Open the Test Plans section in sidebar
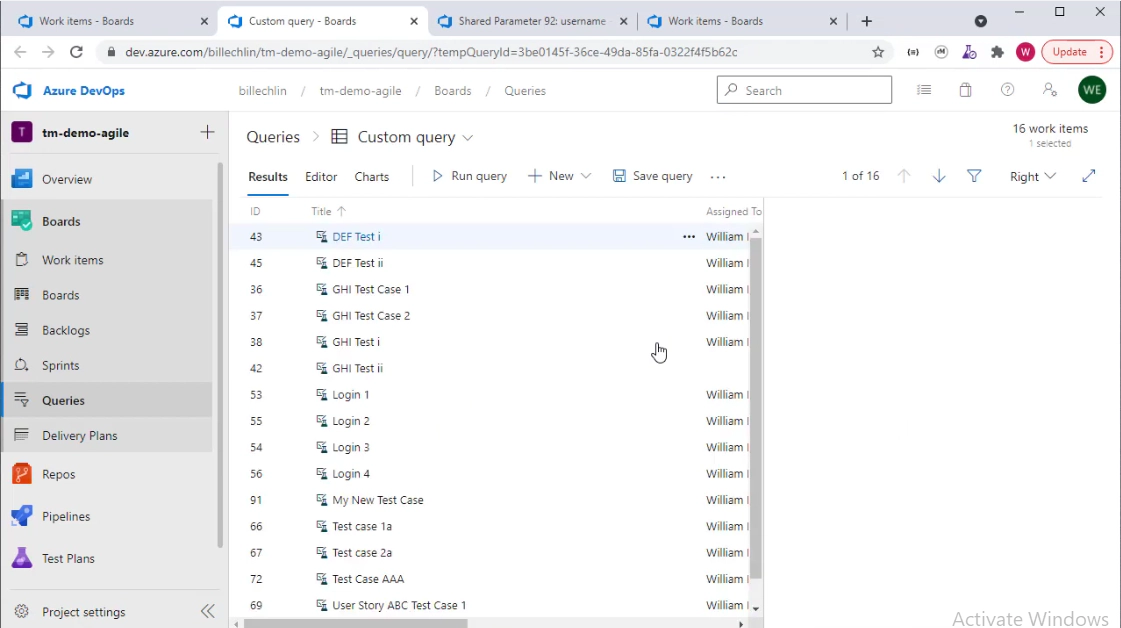Image resolution: width=1121 pixels, height=628 pixels. pos(68,558)
